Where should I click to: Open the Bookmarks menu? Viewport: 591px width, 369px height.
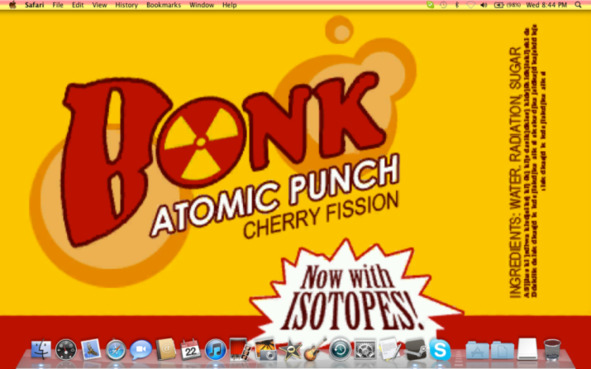(x=164, y=5)
